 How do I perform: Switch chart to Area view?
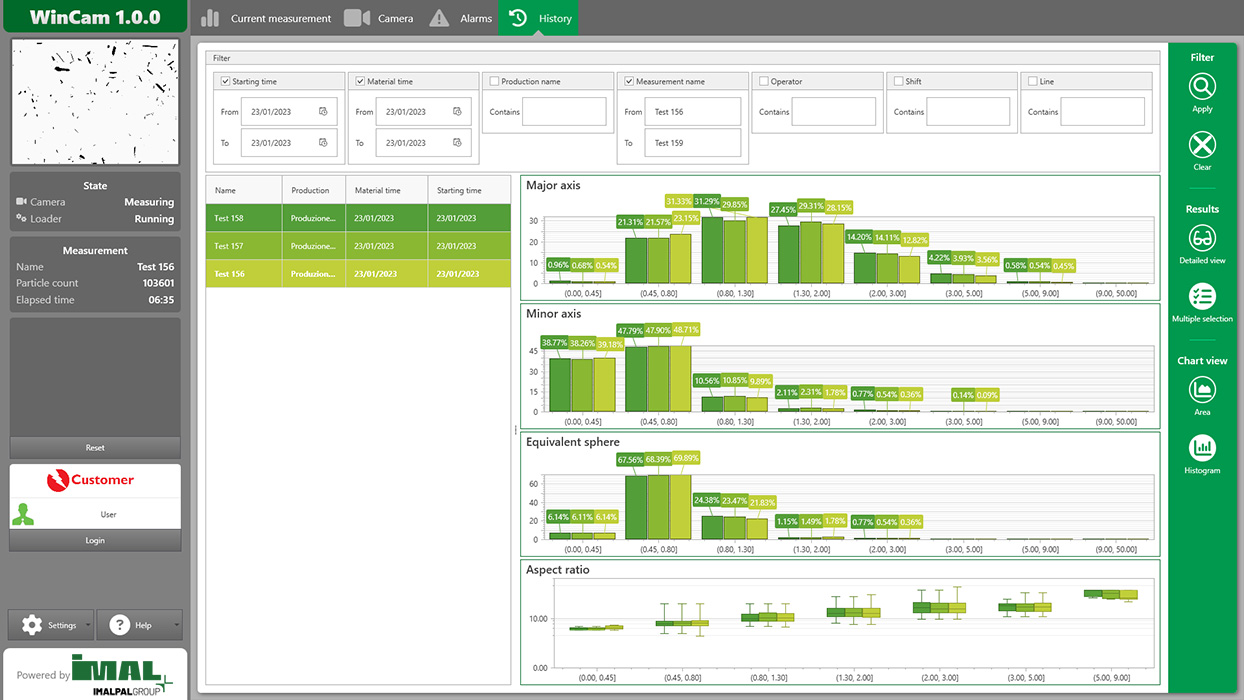point(1202,390)
